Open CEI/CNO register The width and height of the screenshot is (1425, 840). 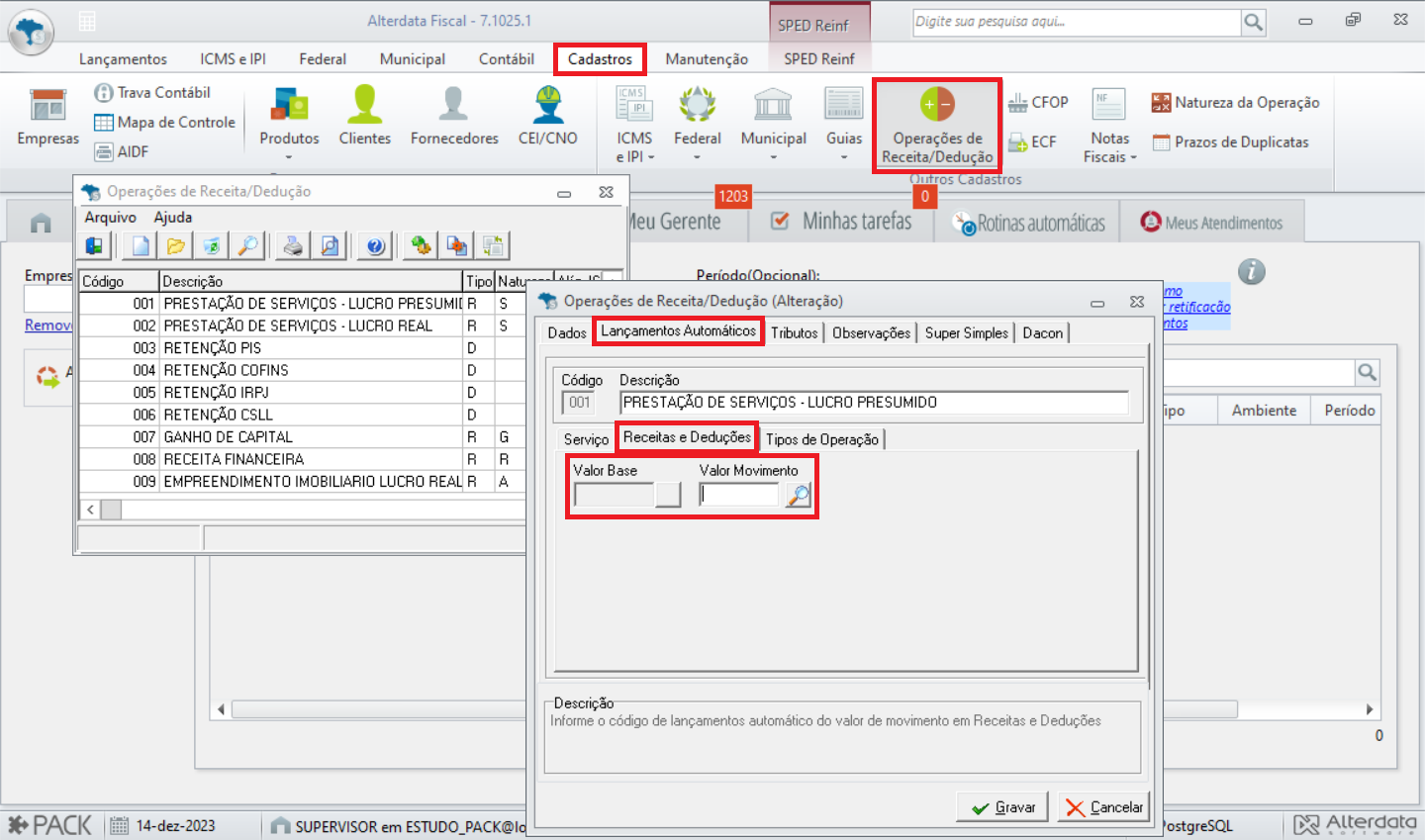click(x=547, y=116)
